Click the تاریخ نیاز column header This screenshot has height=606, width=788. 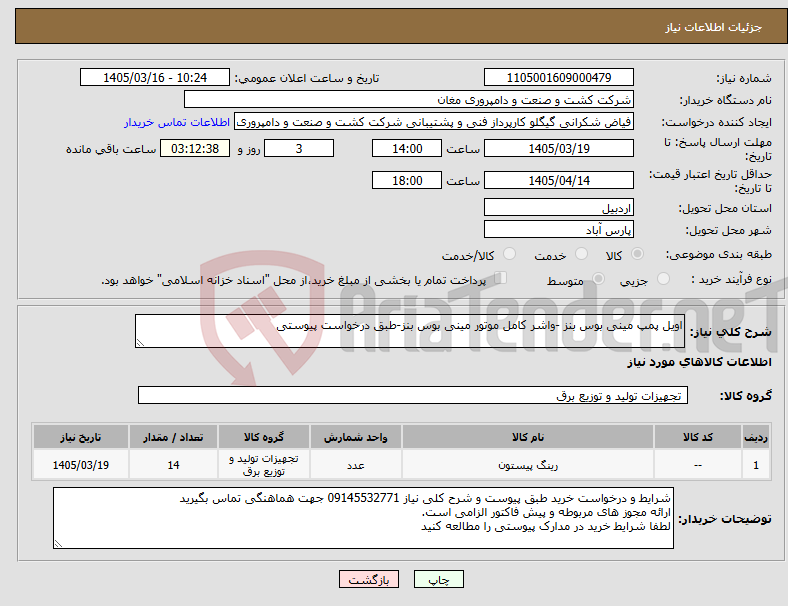(80, 437)
